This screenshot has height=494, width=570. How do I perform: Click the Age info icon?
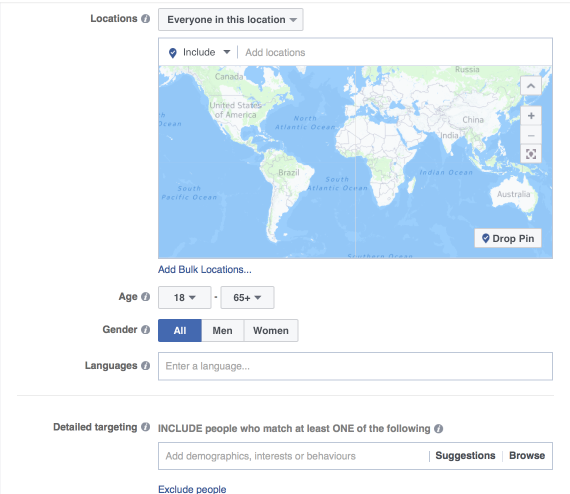pos(145,297)
